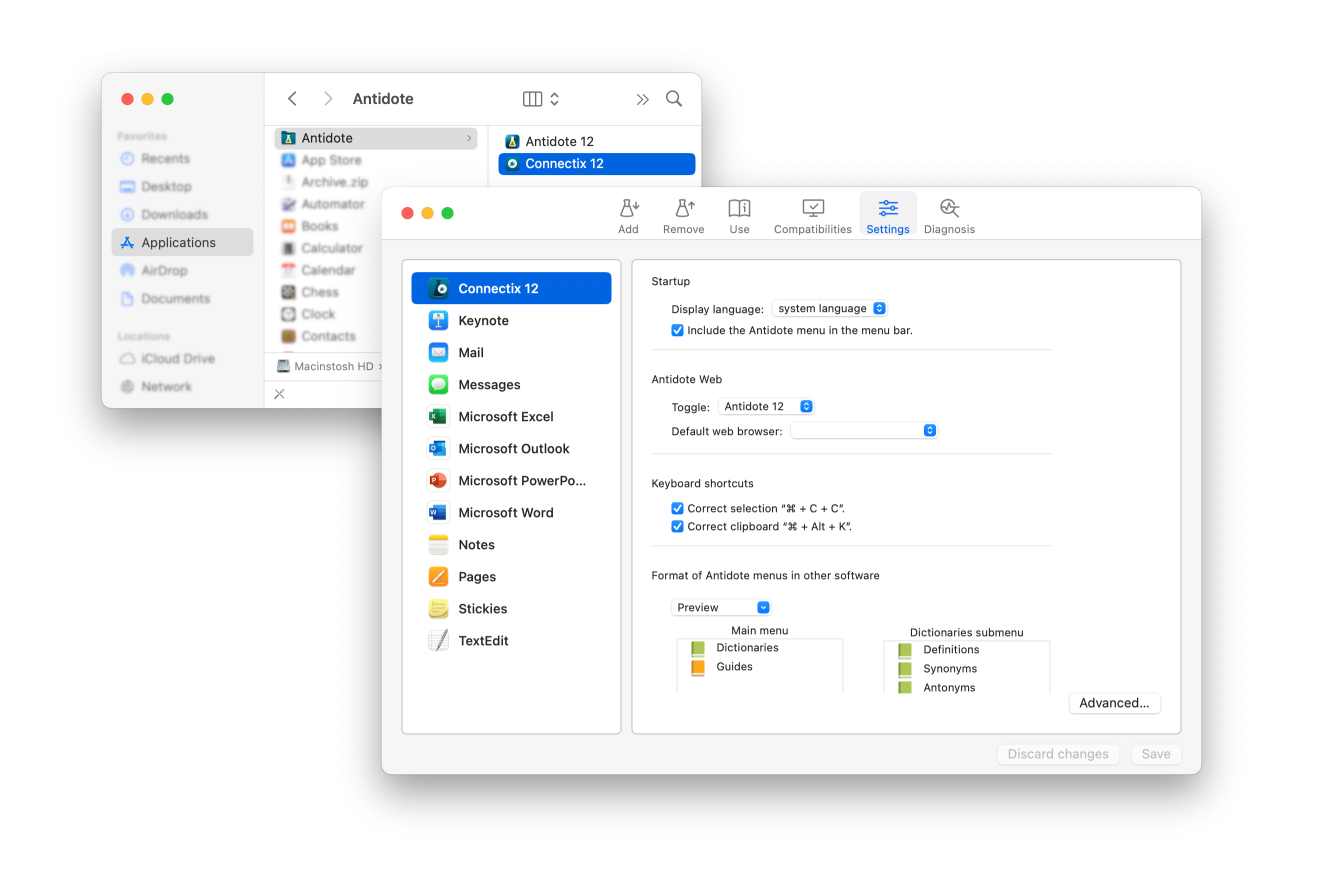Viewport: 1323px width, 877px height.
Task: Toggle the Correct selection shortcut checkbox
Action: [x=677, y=508]
